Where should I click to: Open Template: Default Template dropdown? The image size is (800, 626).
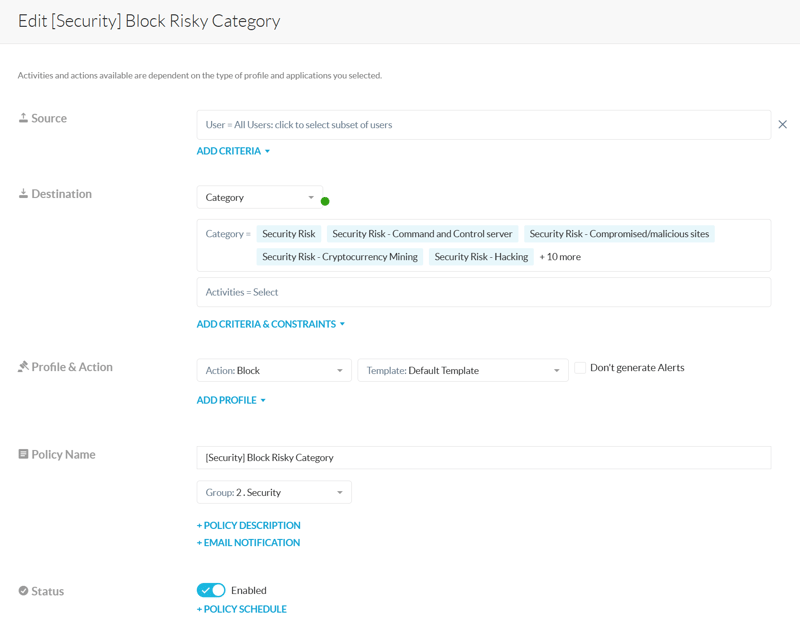click(x=462, y=371)
